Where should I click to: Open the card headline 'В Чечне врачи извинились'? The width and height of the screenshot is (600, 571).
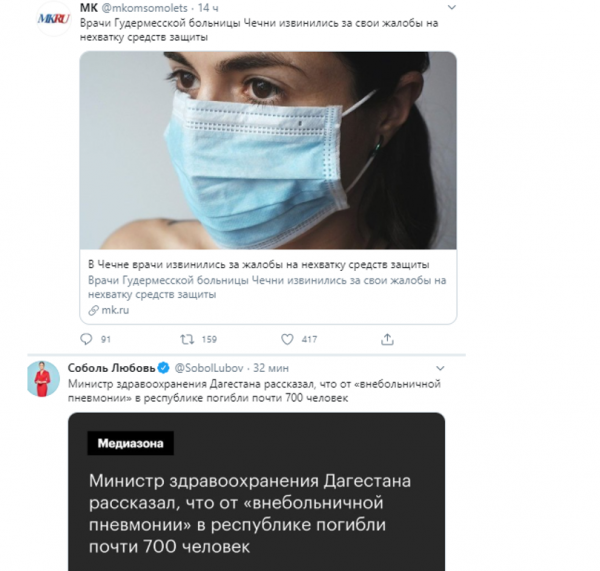coord(259,264)
